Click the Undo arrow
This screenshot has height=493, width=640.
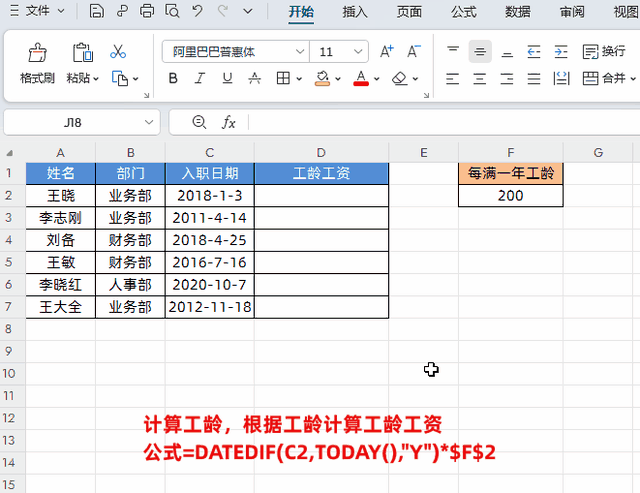197,11
